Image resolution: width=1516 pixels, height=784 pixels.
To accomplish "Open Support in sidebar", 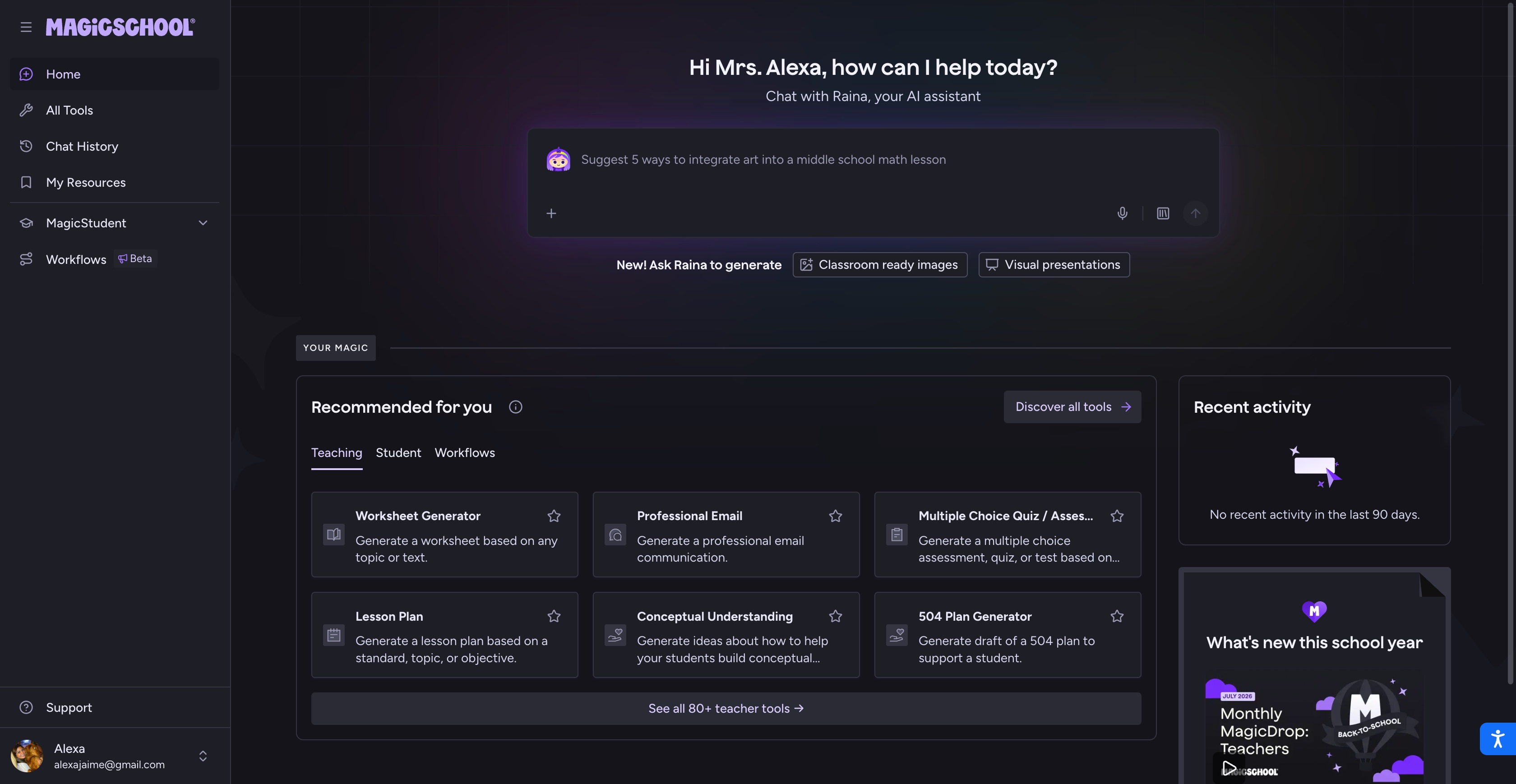I will click(x=115, y=707).
